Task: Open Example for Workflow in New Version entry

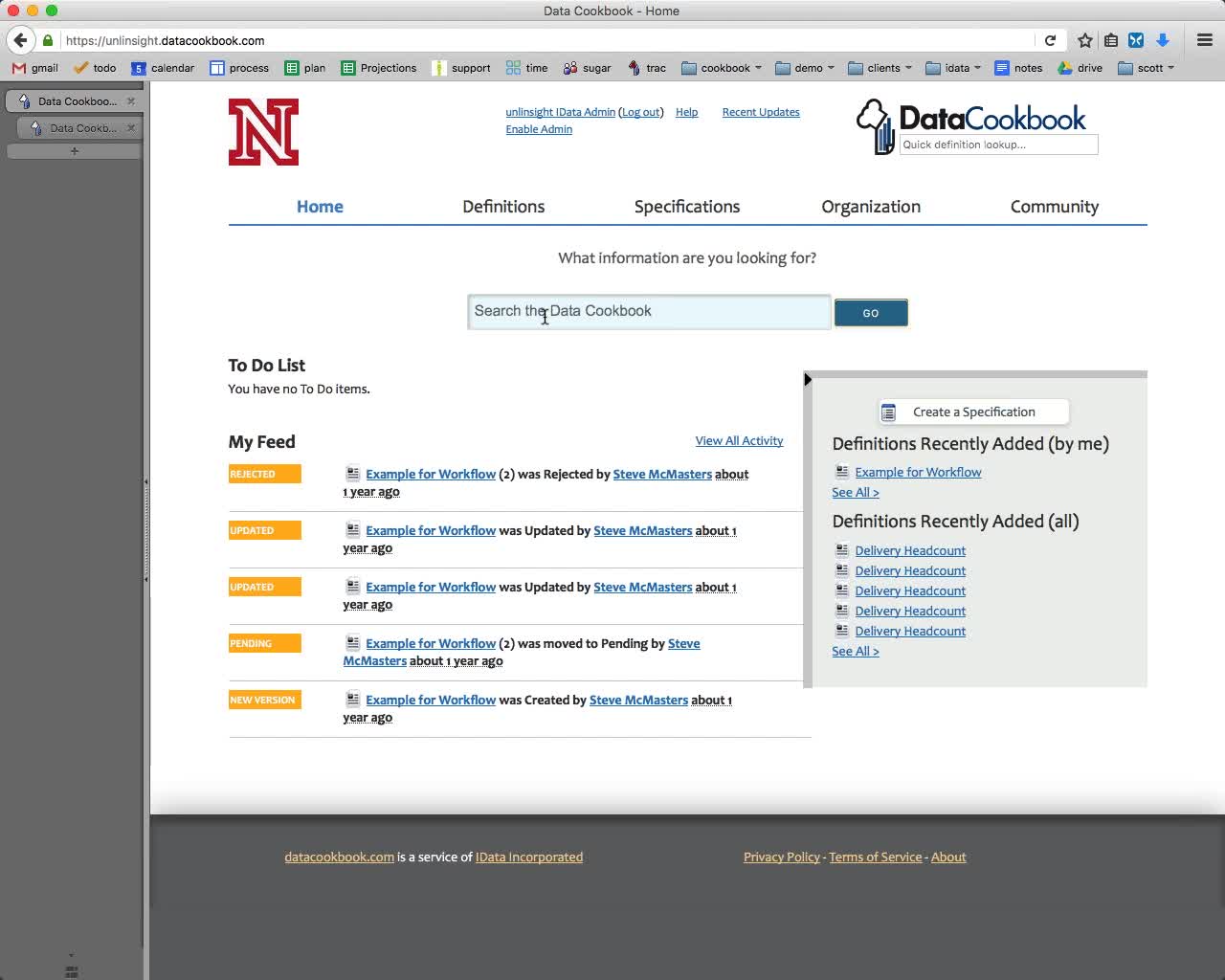Action: 431,700
